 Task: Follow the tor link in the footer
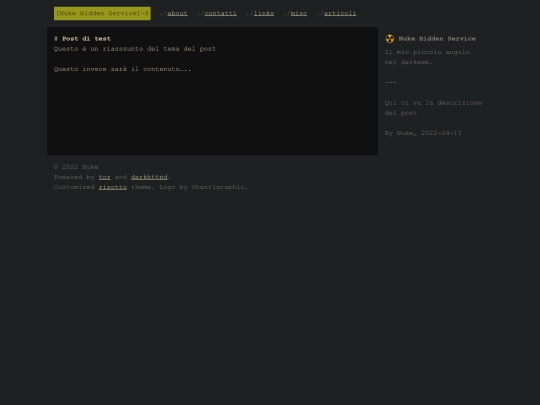coord(104,177)
